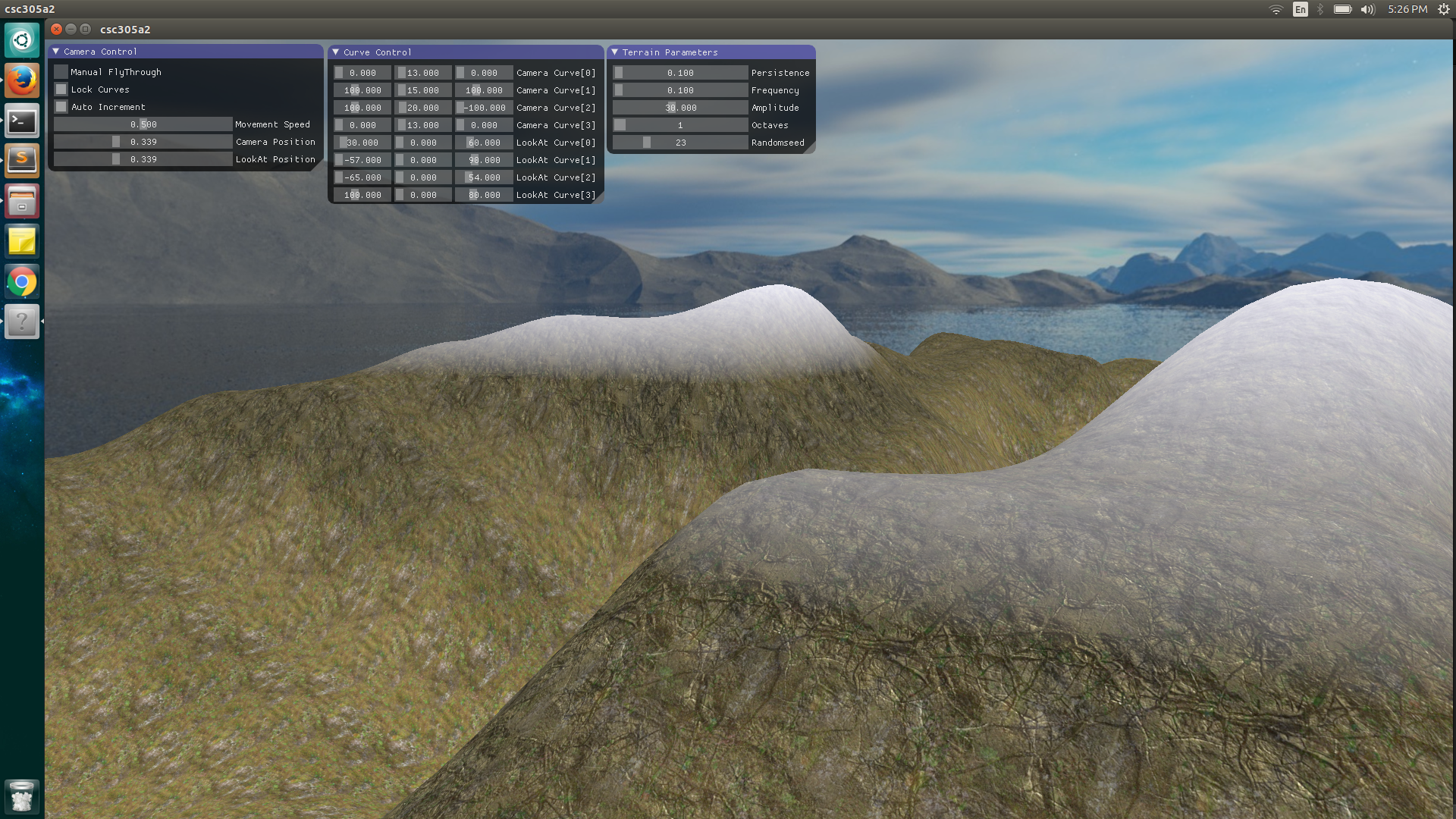Click the Ubuntu dash home icon

22,40
